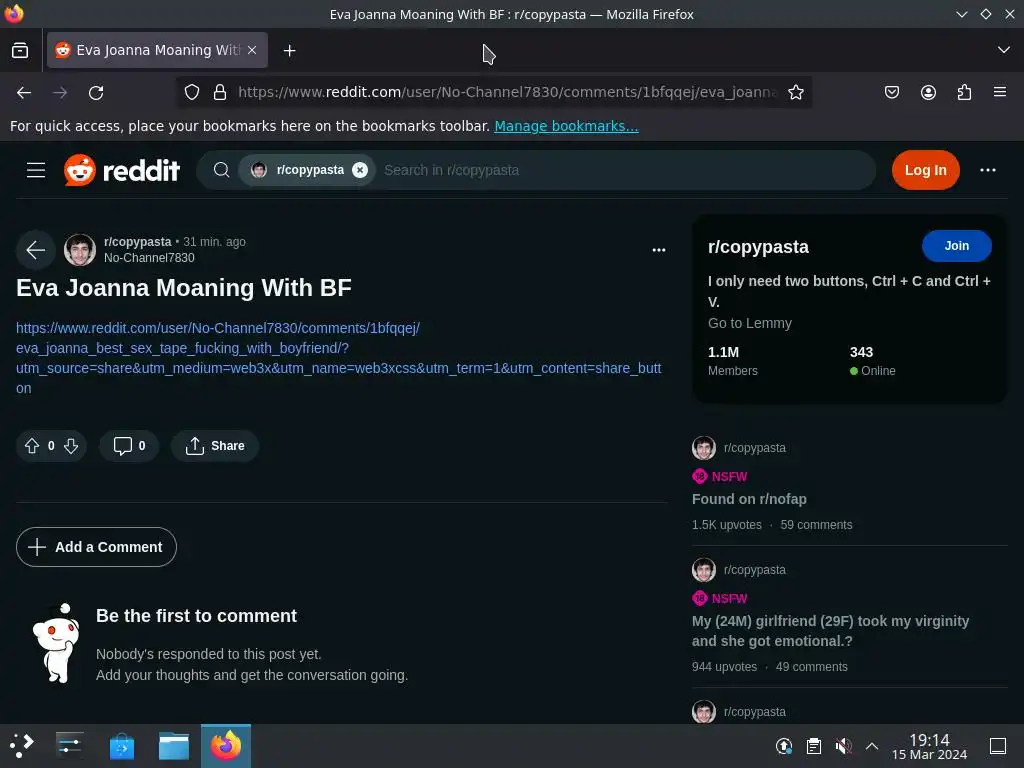Open the girlfriend took my virginity post

pyautogui.click(x=830, y=631)
